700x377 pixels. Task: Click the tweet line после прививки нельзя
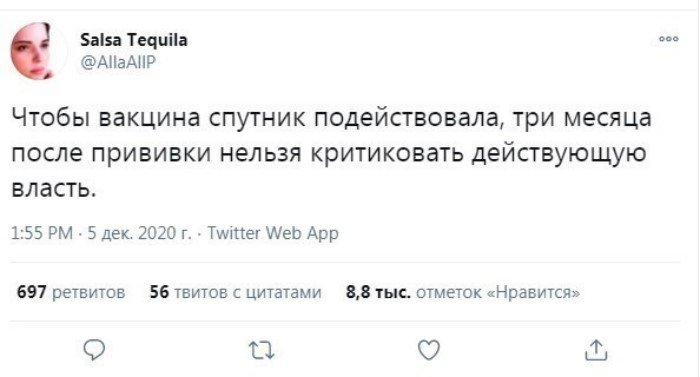pos(329,154)
